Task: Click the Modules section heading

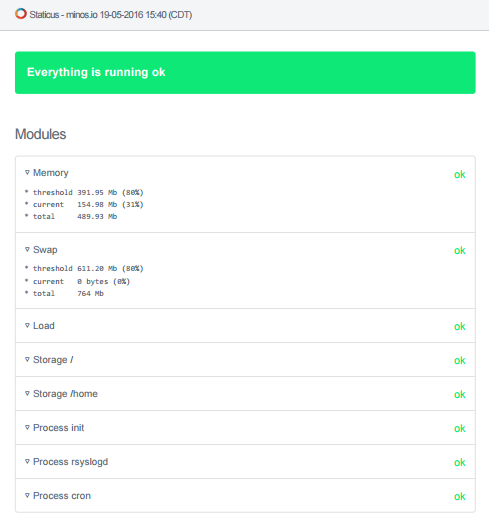Action: 40,134
